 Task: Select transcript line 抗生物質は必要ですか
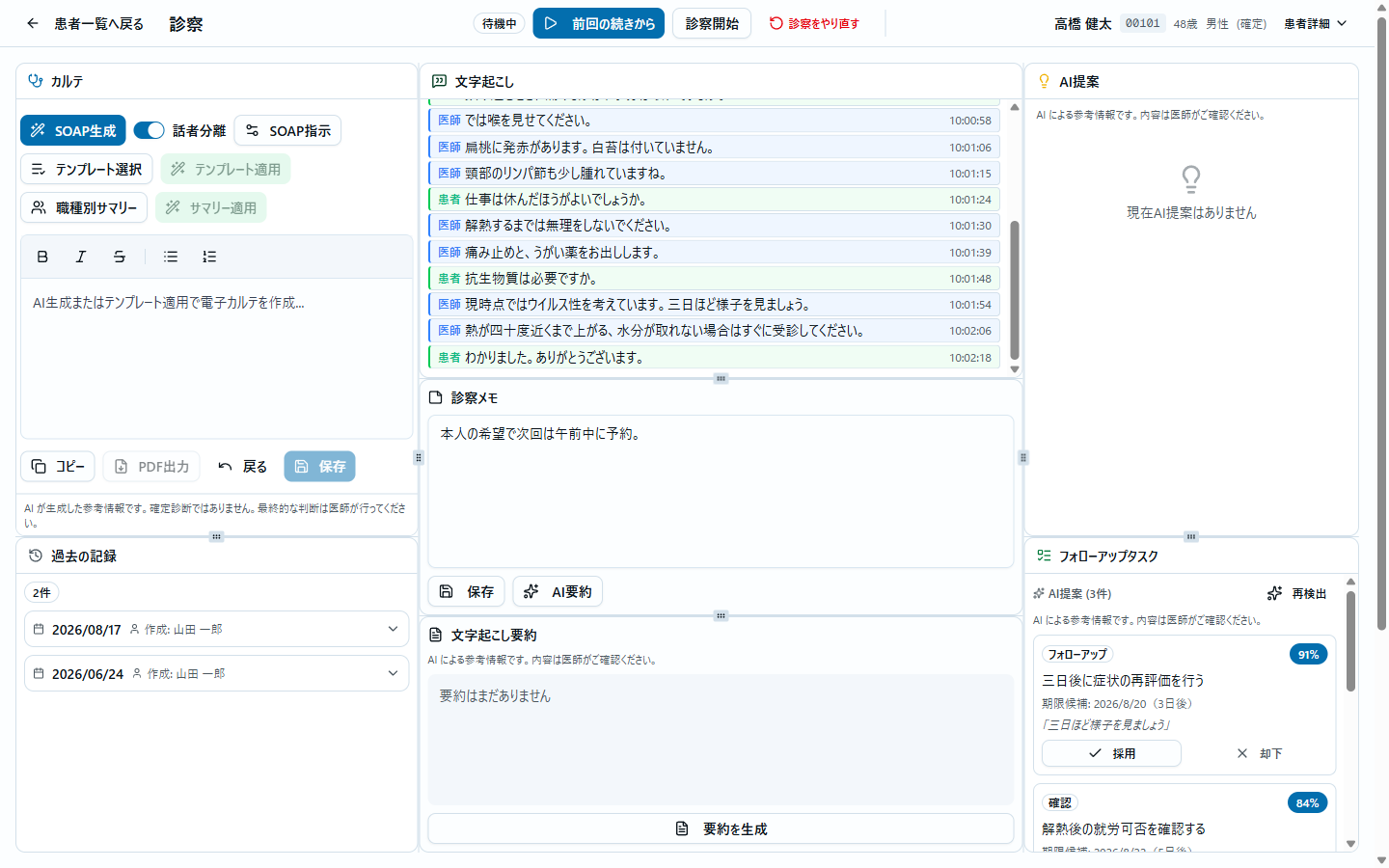(x=714, y=278)
